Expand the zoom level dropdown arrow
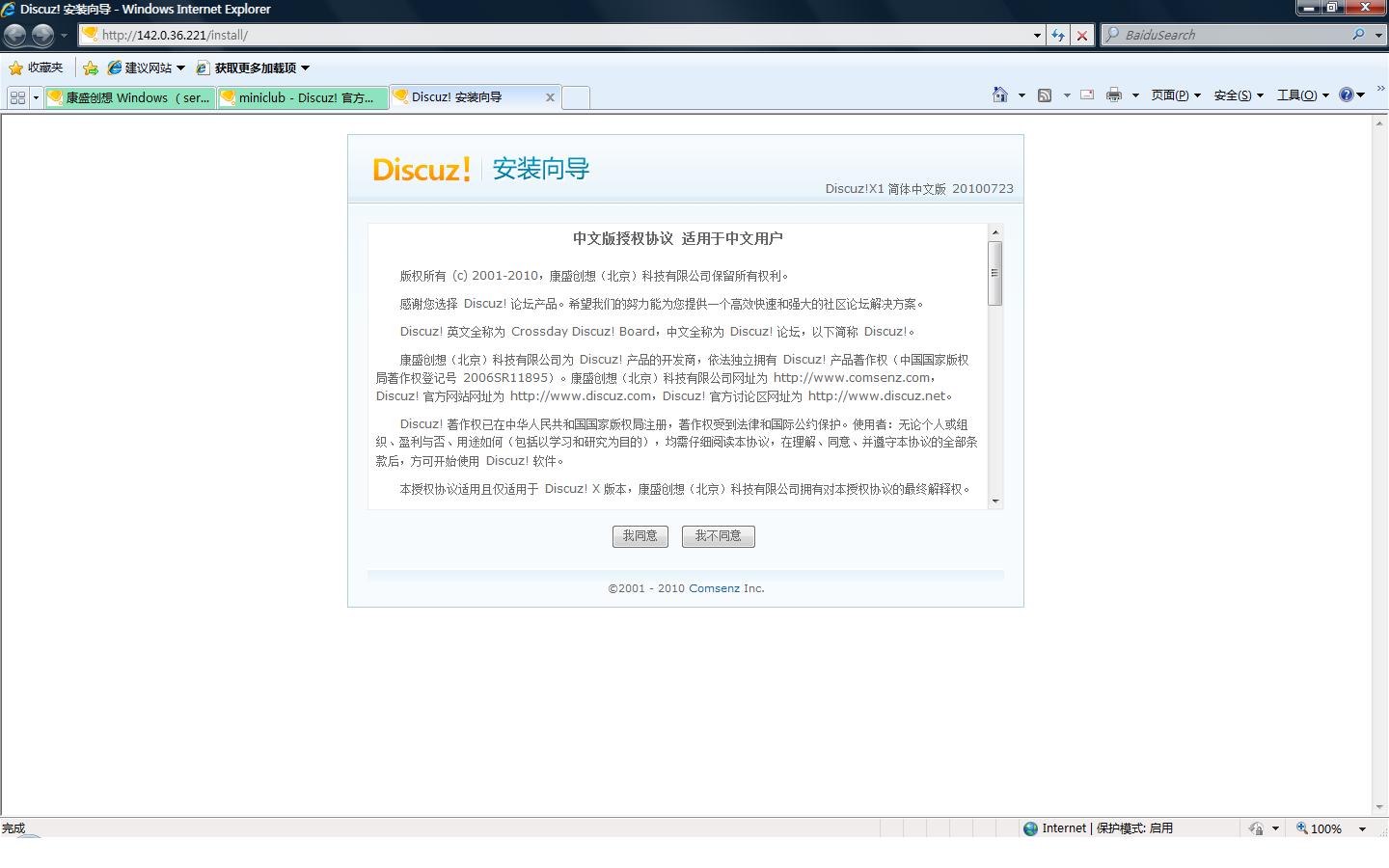 (1362, 828)
